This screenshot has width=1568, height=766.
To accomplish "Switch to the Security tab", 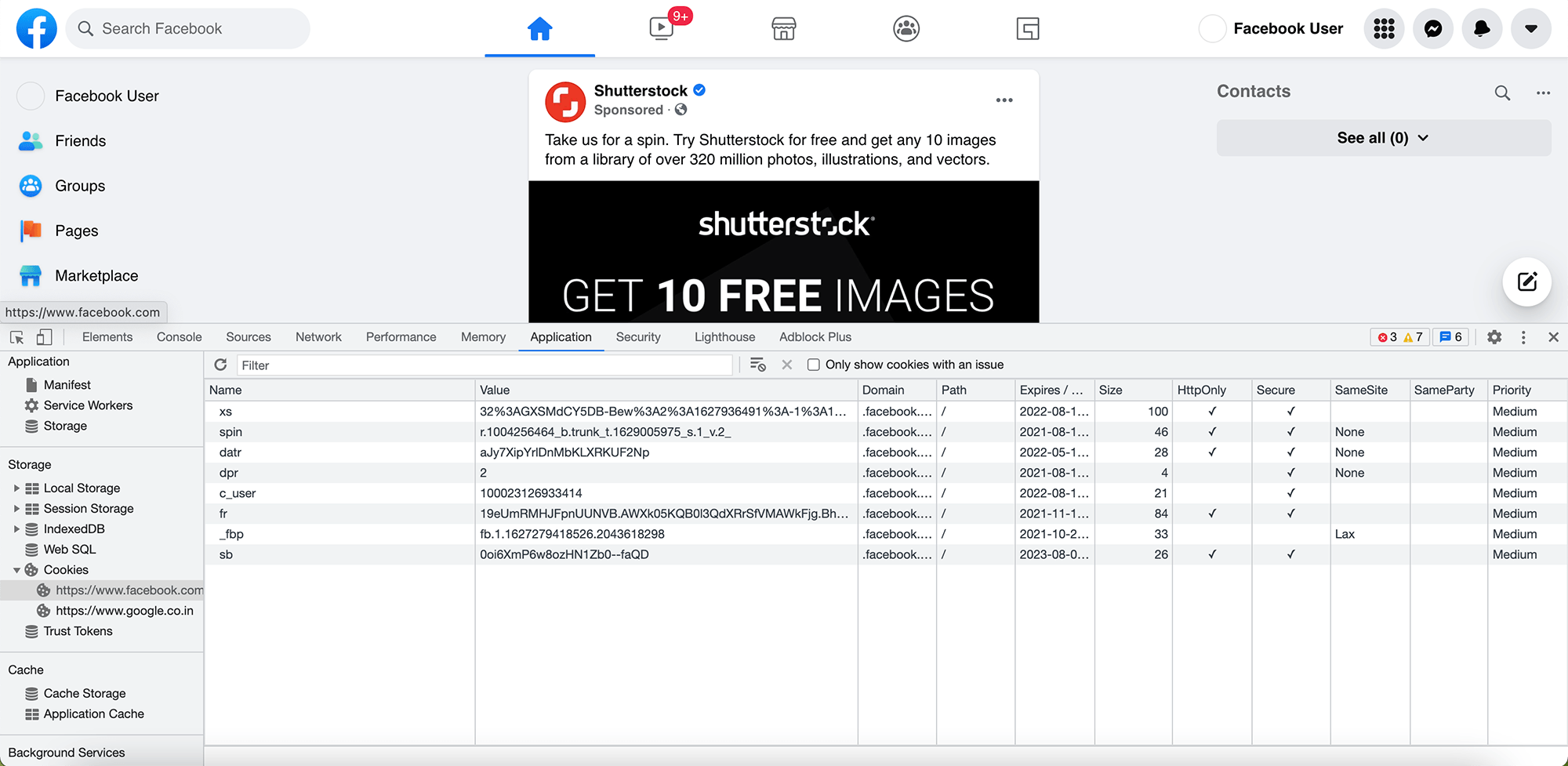I will click(638, 337).
